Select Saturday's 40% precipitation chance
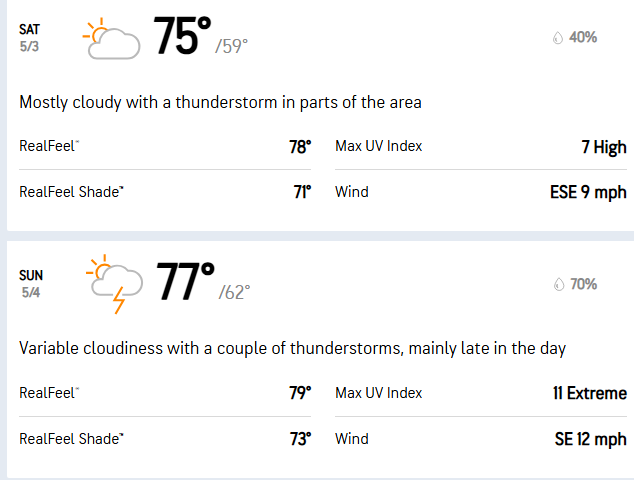The width and height of the screenshot is (634, 480). (x=582, y=38)
